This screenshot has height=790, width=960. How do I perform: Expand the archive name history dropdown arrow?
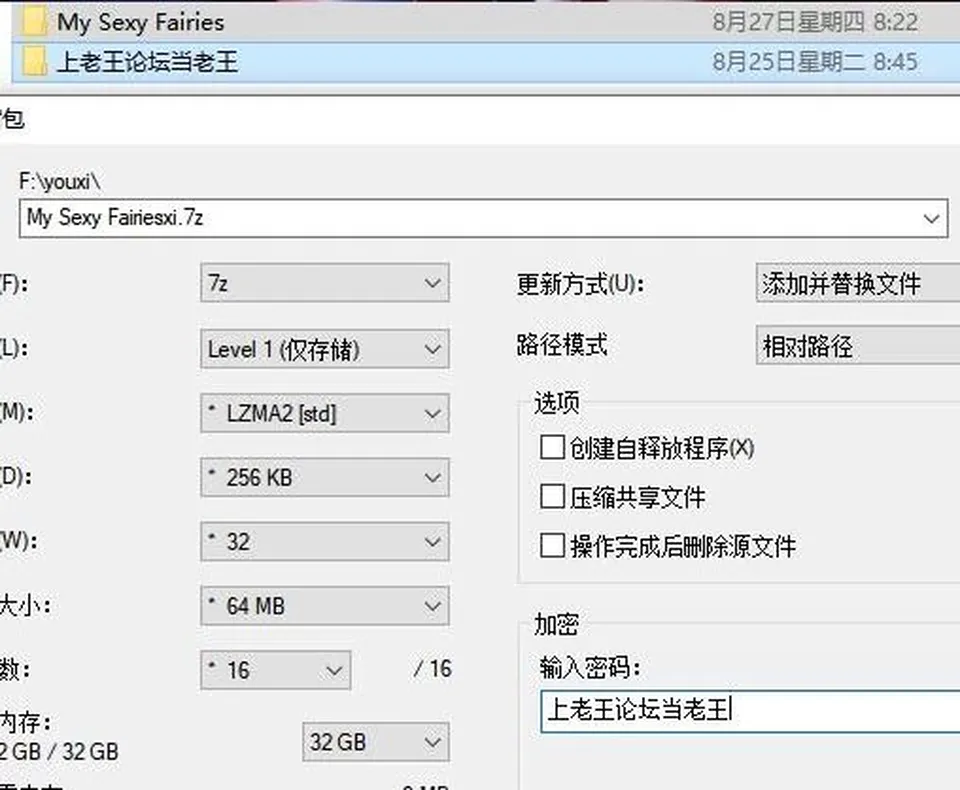pos(931,219)
